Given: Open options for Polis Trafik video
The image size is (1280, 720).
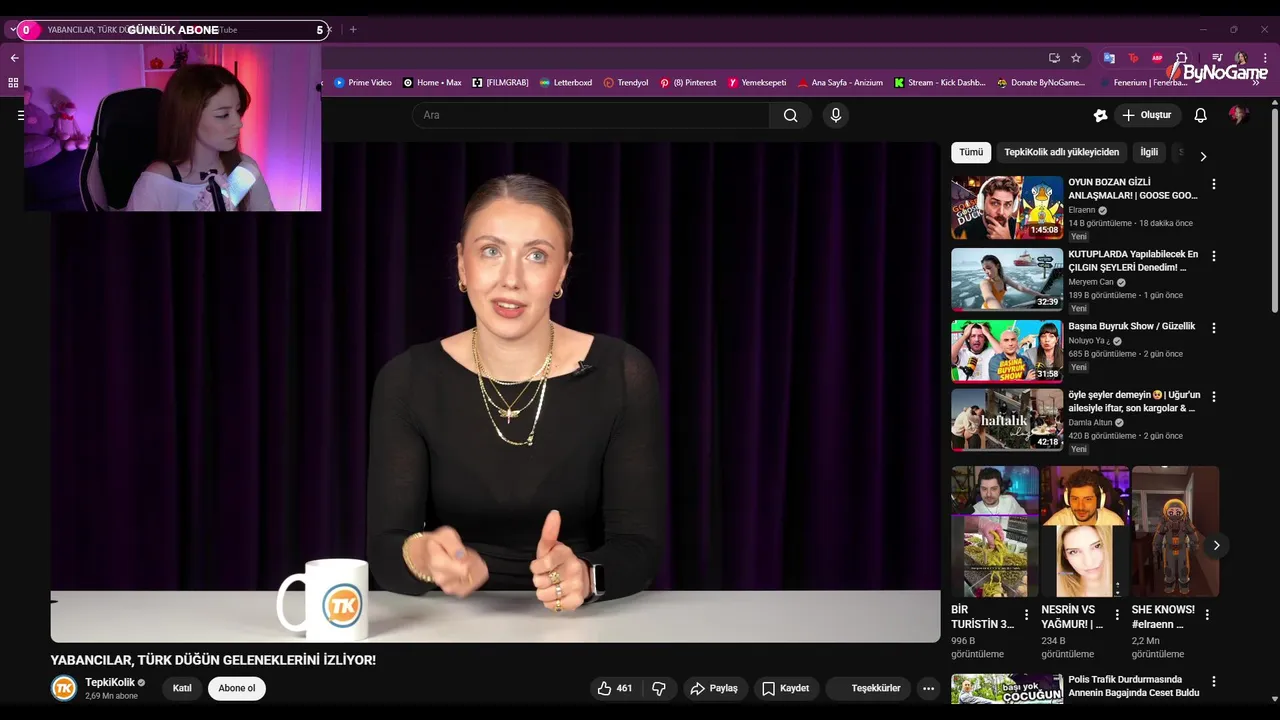Looking at the screenshot, I should tap(1214, 682).
